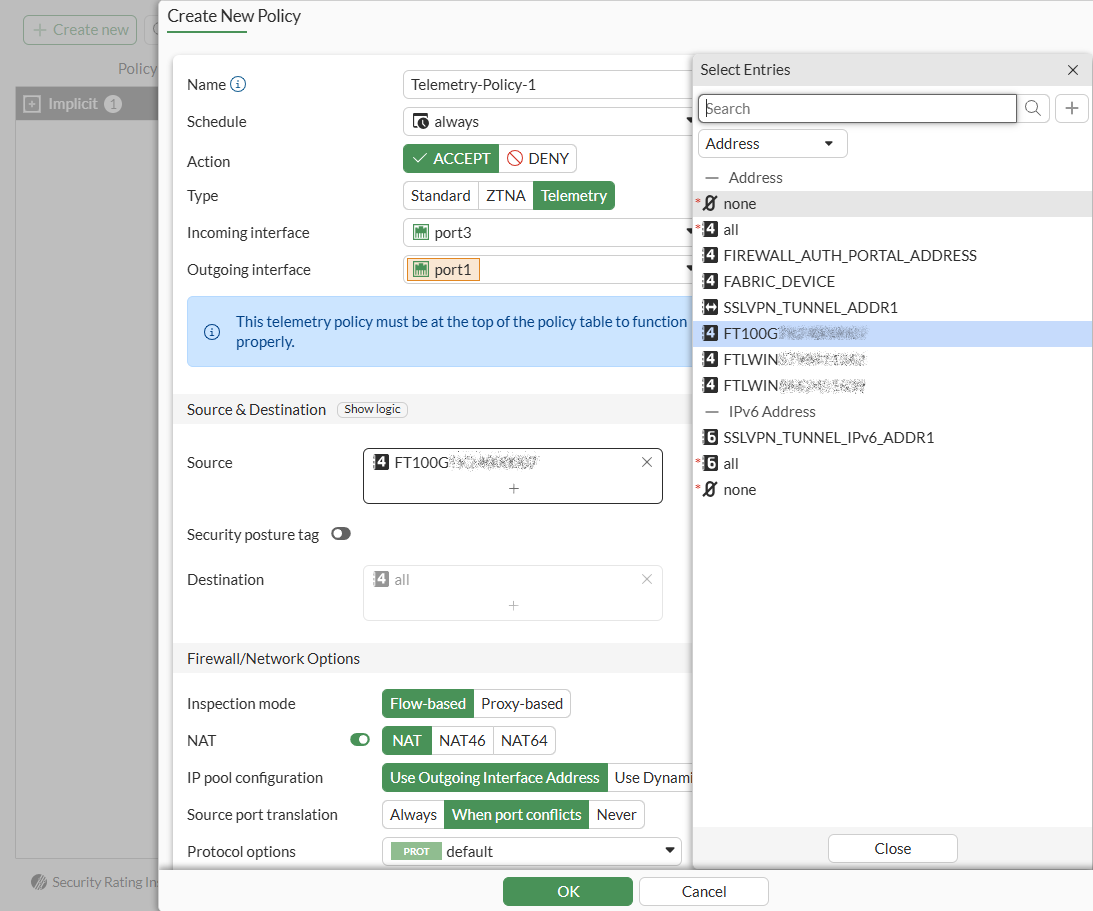
Task: Click the plus icon under the Source entry
Action: coord(513,489)
